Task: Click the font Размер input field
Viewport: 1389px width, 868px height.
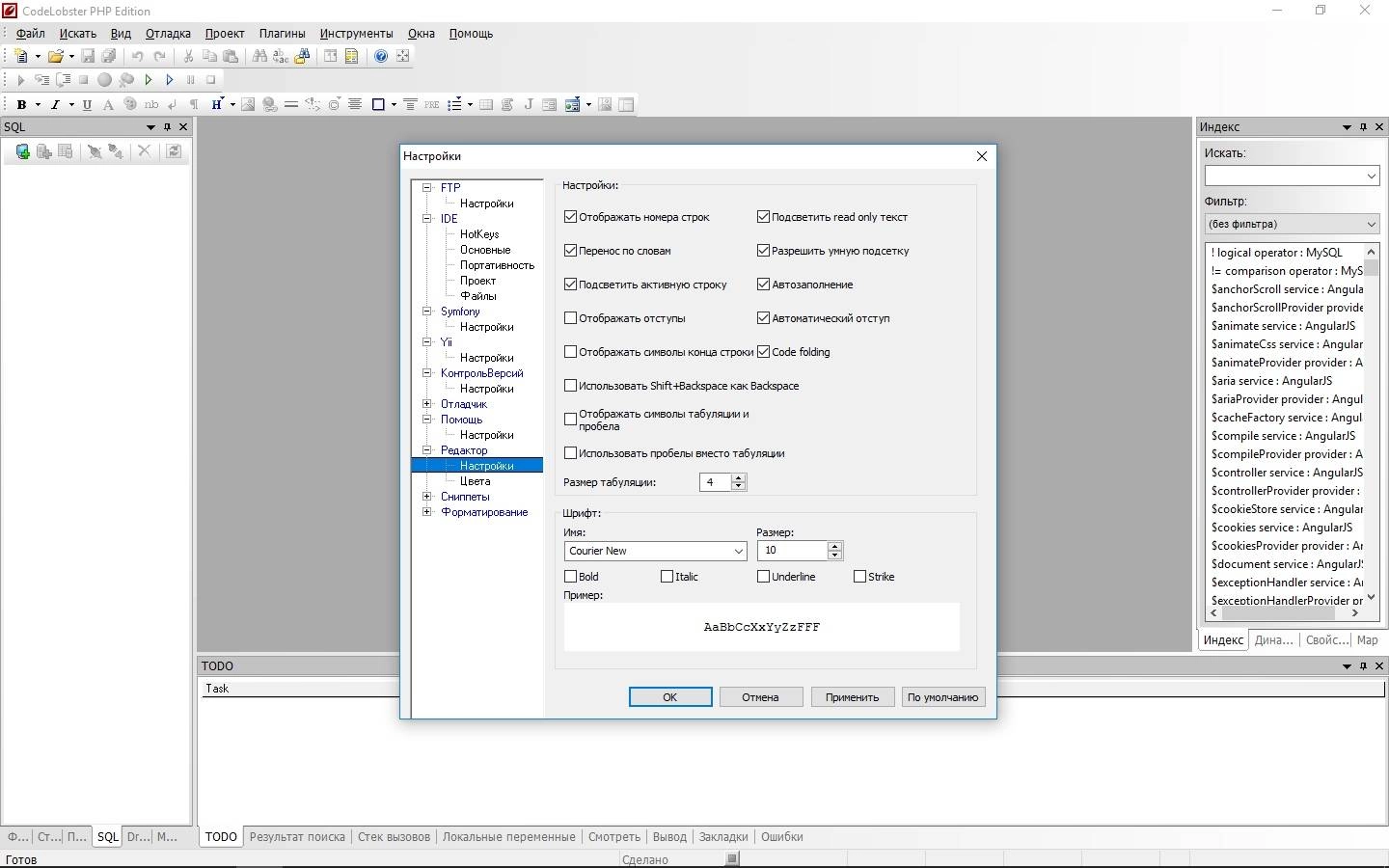Action: pyautogui.click(x=792, y=551)
